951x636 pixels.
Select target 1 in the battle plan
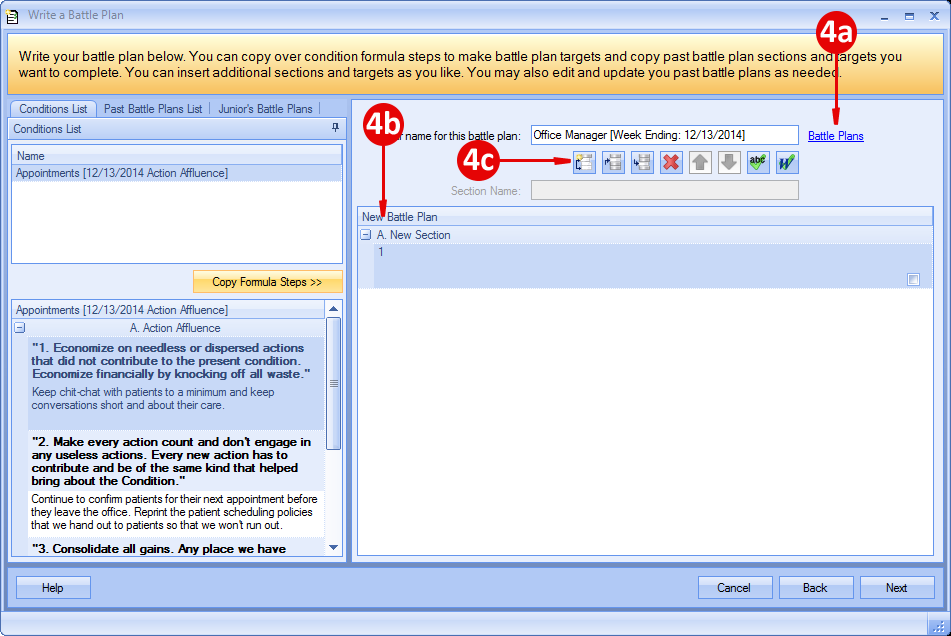653,266
